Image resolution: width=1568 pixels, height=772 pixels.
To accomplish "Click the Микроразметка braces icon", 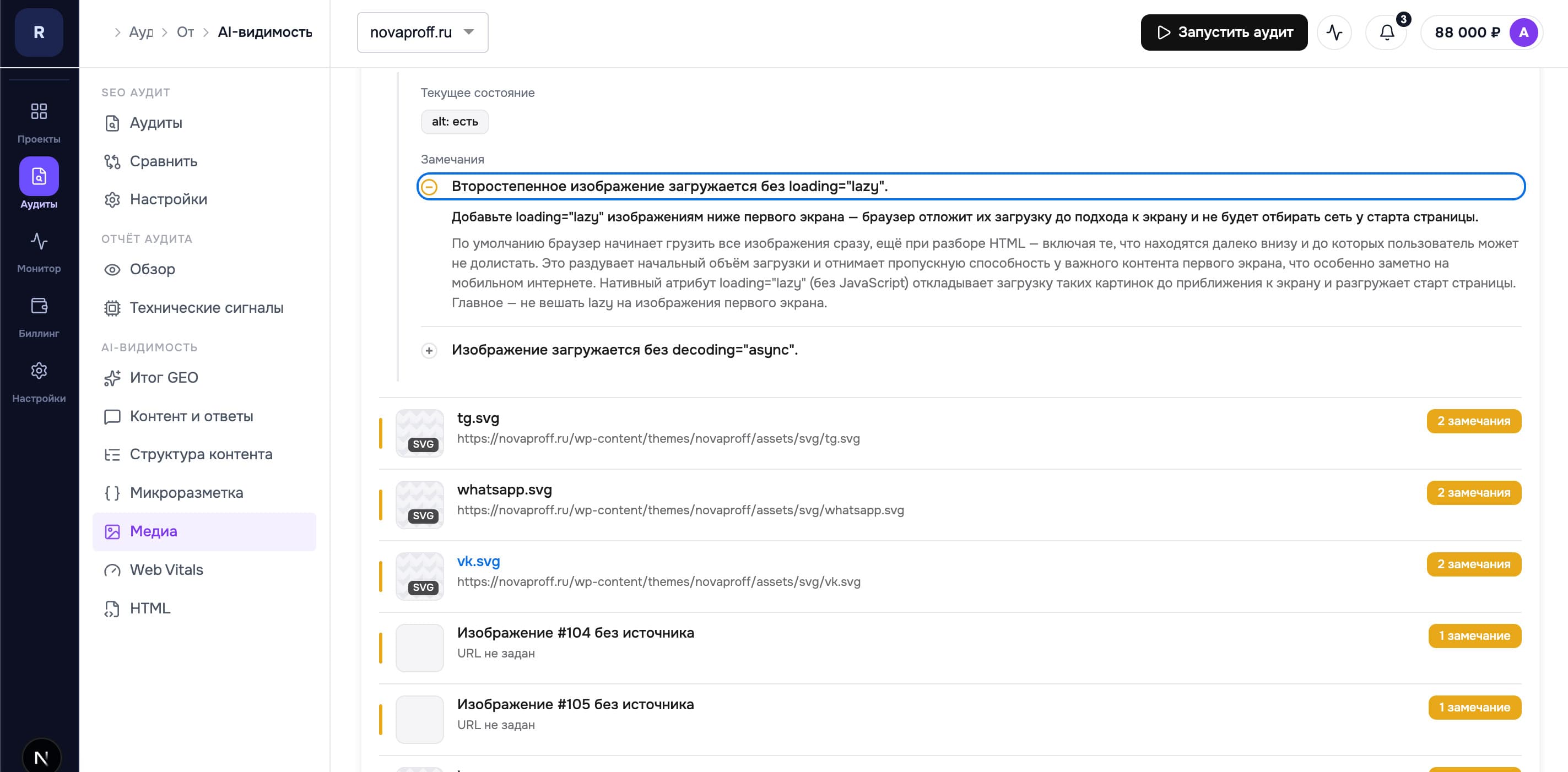I will (x=112, y=493).
